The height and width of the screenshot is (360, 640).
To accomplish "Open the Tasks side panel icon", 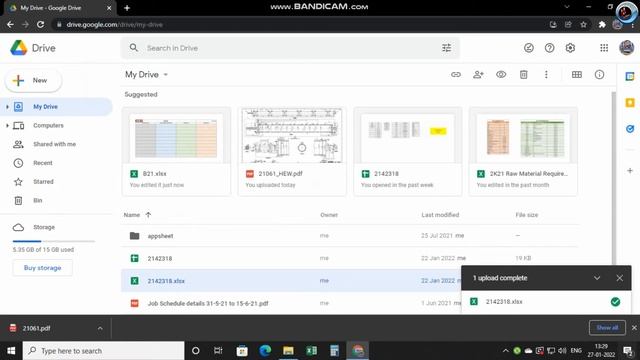I will (630, 129).
